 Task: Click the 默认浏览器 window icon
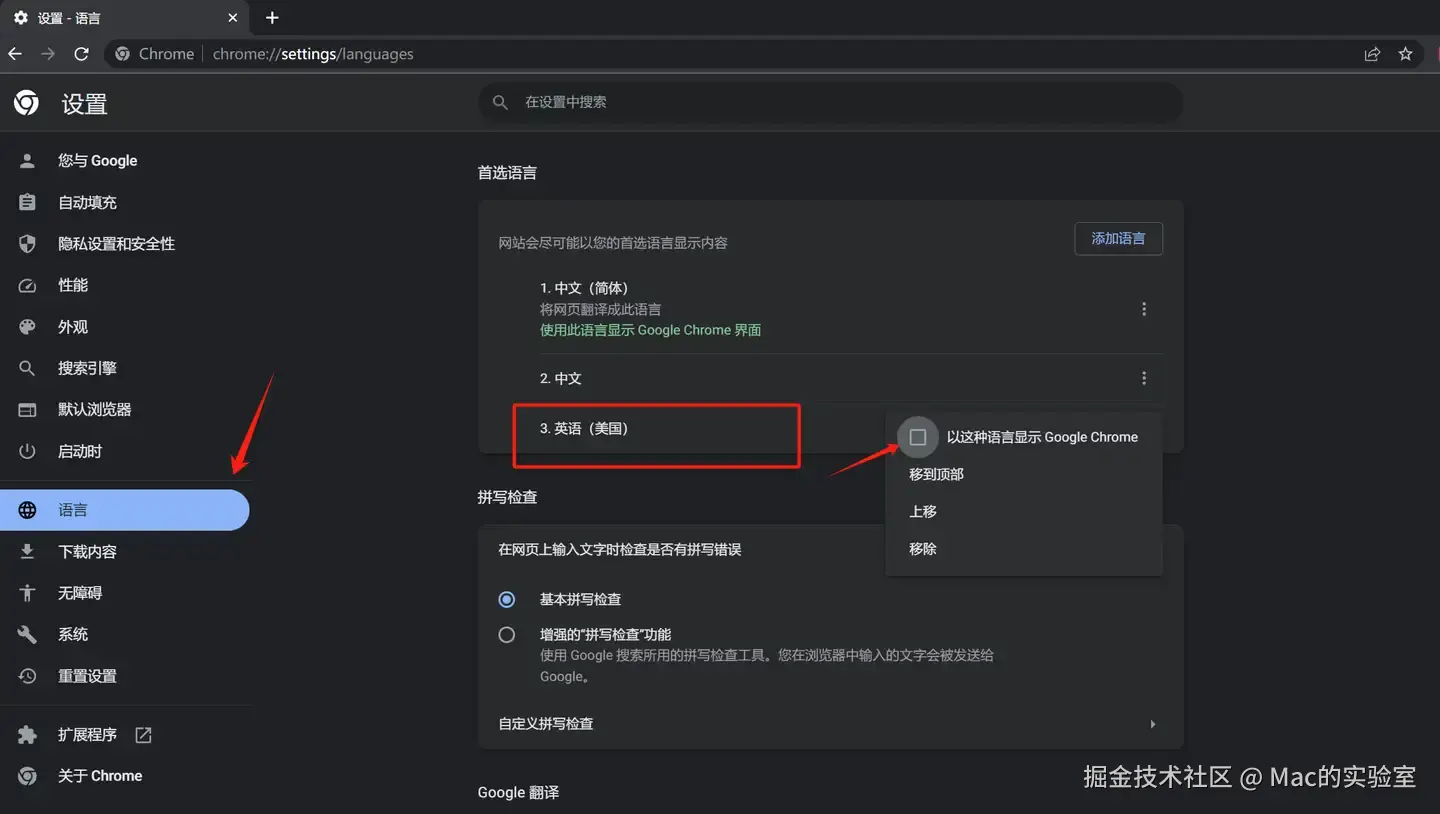click(x=27, y=410)
